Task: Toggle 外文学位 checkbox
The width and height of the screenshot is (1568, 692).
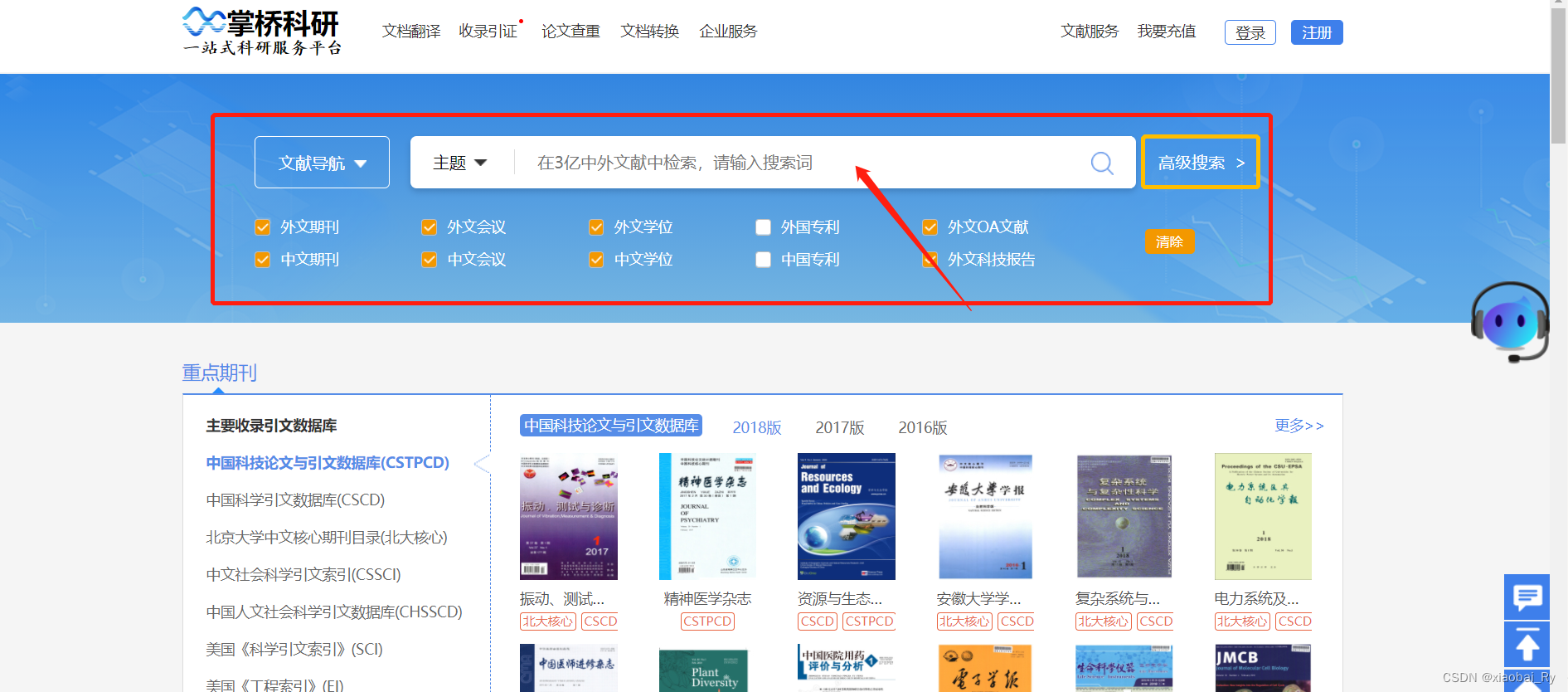Action: pyautogui.click(x=596, y=227)
